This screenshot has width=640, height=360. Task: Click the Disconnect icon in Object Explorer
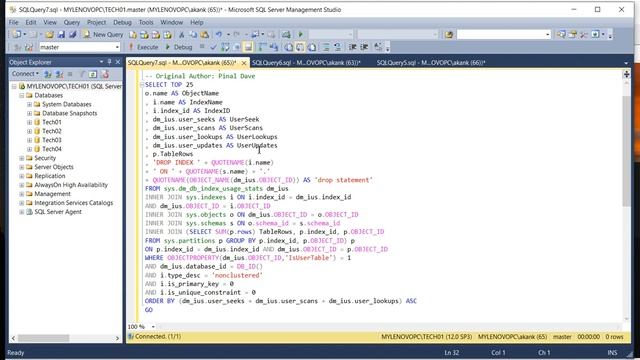[x=60, y=74]
